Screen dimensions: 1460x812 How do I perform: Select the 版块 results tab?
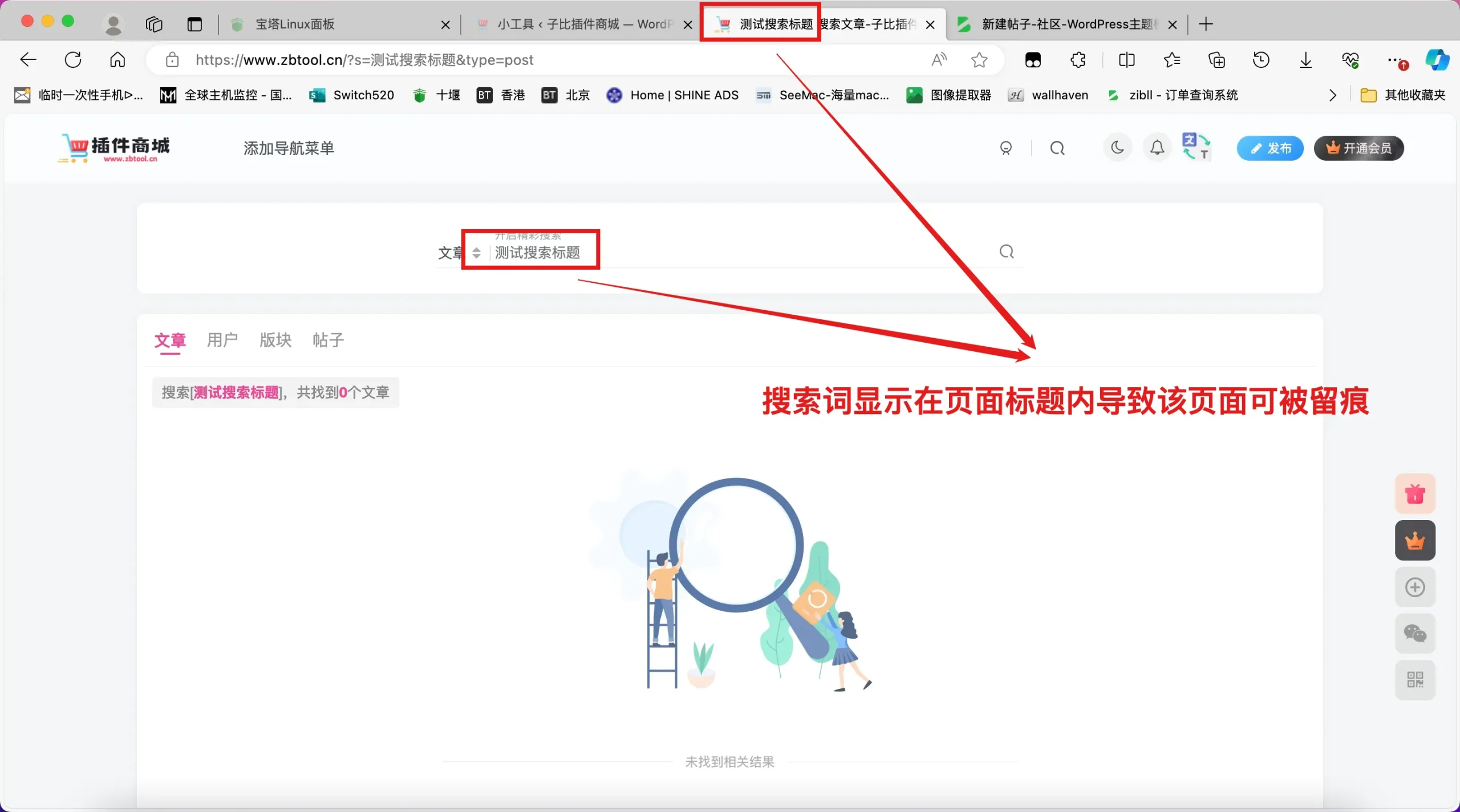(275, 340)
